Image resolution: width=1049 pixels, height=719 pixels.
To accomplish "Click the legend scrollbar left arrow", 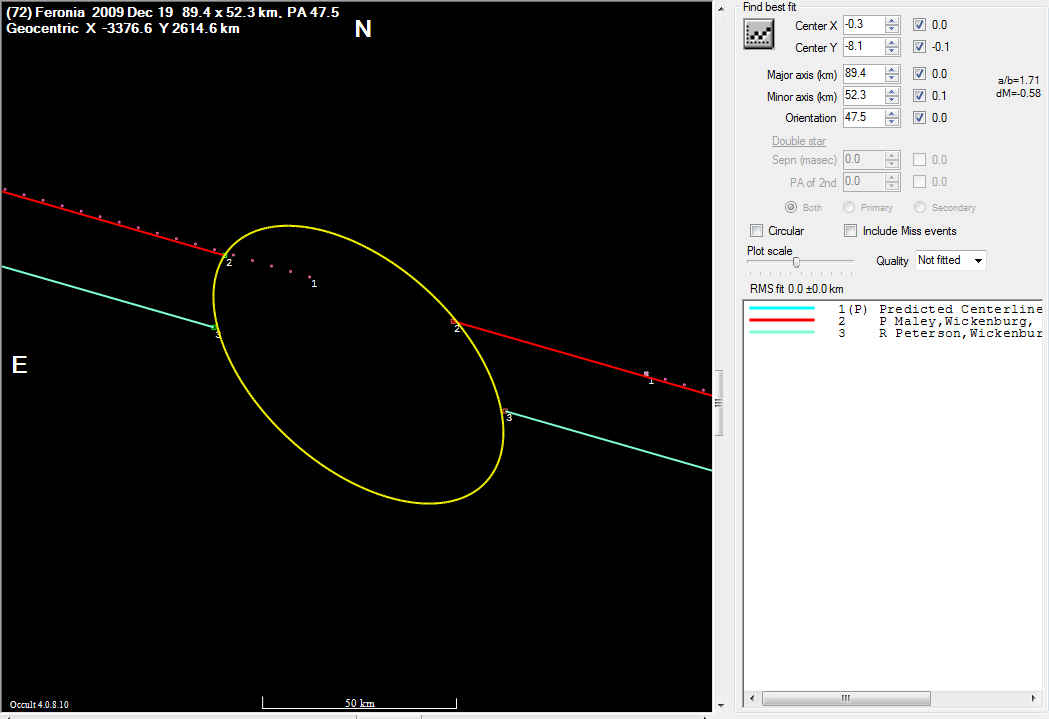I will point(752,698).
